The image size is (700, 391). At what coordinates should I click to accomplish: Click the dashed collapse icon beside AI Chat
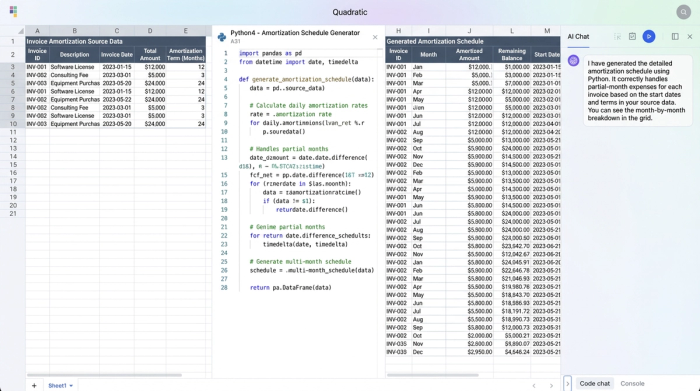click(617, 37)
